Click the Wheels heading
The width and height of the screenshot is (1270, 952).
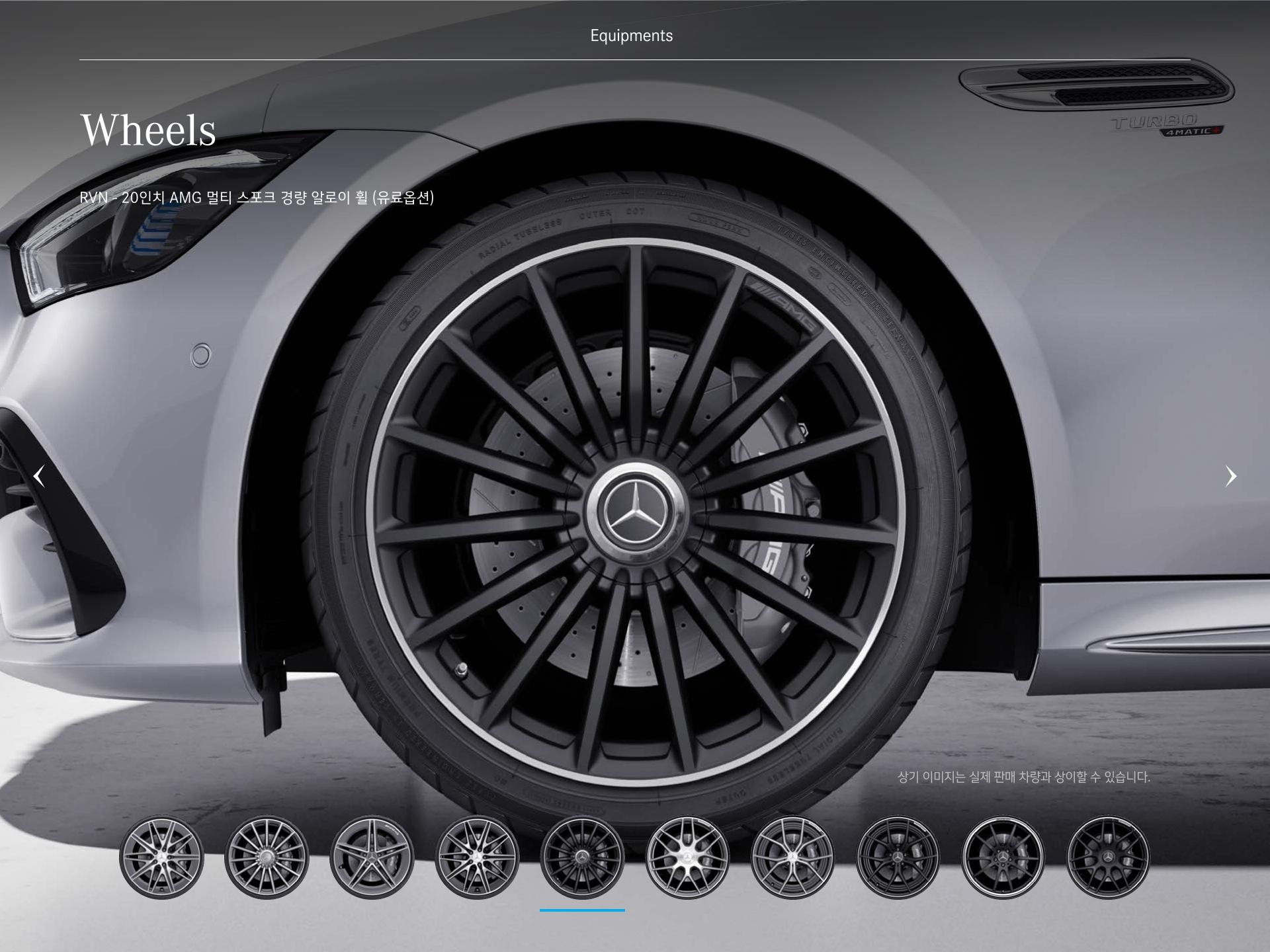[148, 129]
